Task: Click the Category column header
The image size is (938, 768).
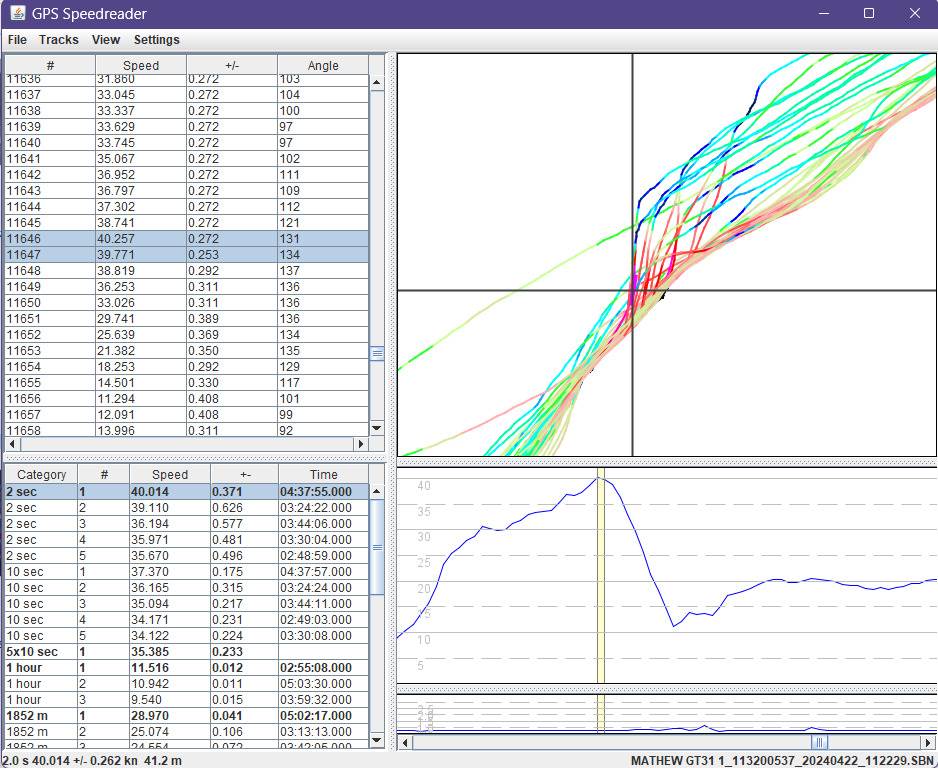Action: point(42,475)
